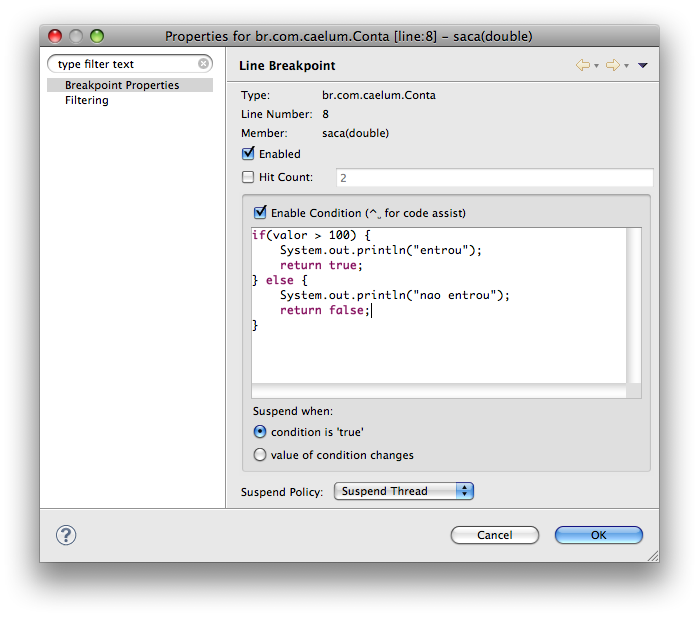Open the help question mark icon
The width and height of the screenshot is (699, 617).
66,535
